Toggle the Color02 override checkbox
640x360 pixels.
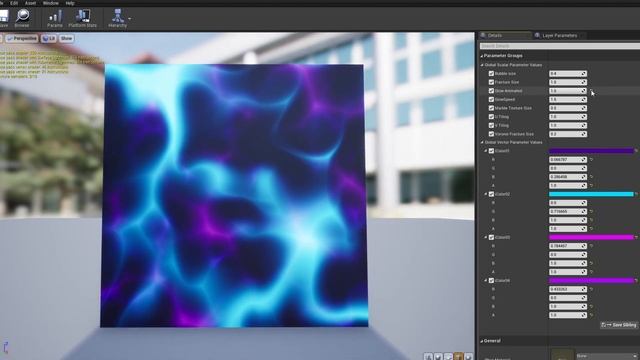coord(491,194)
